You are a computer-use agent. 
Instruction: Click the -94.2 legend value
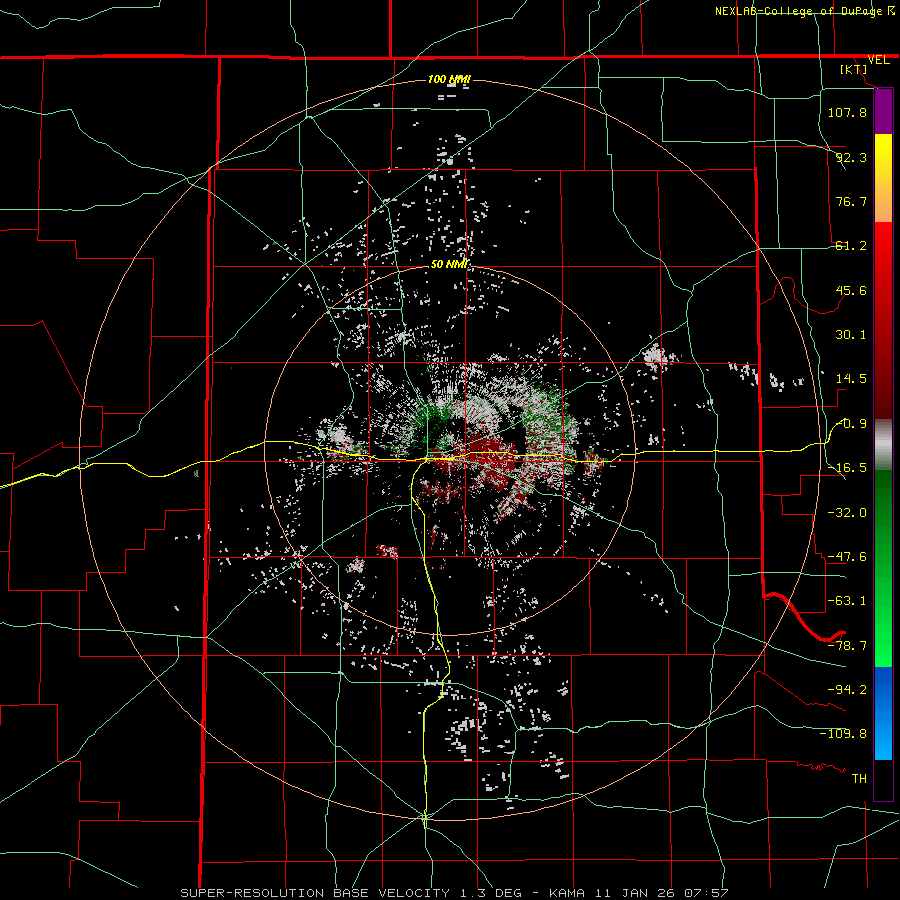tap(847, 690)
